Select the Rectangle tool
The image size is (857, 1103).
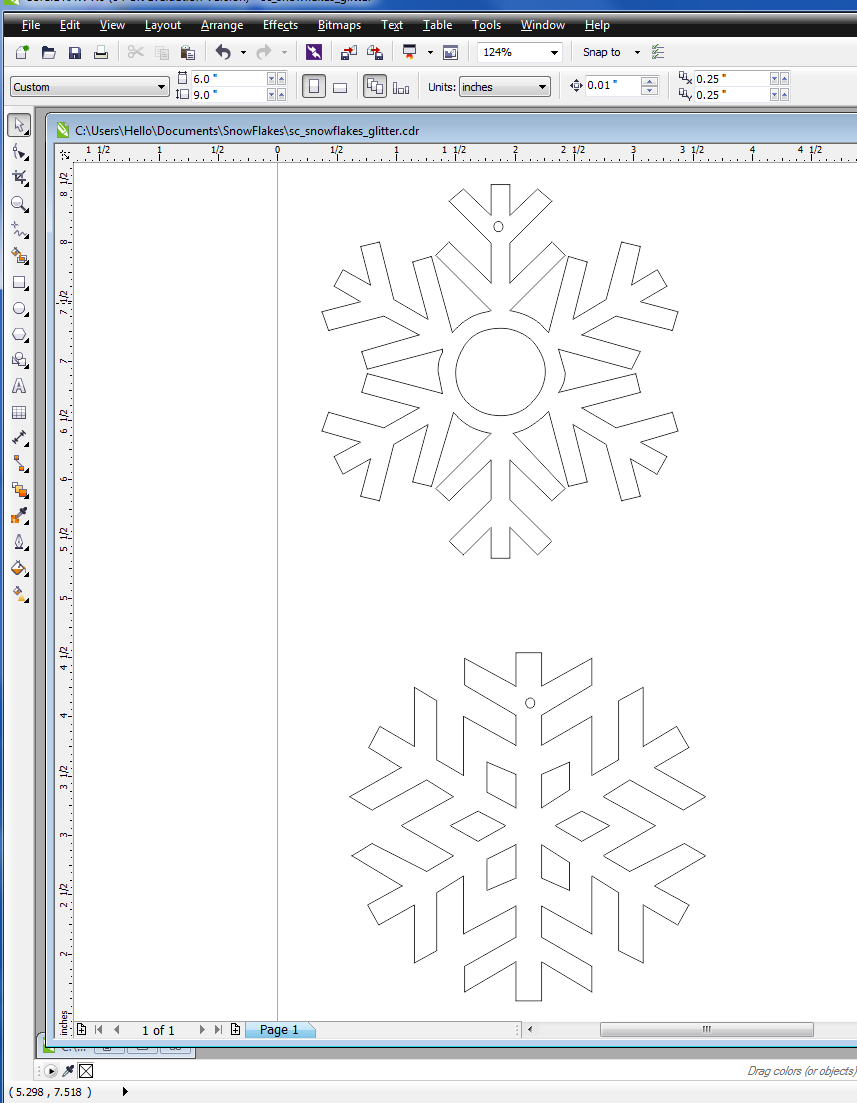[17, 282]
